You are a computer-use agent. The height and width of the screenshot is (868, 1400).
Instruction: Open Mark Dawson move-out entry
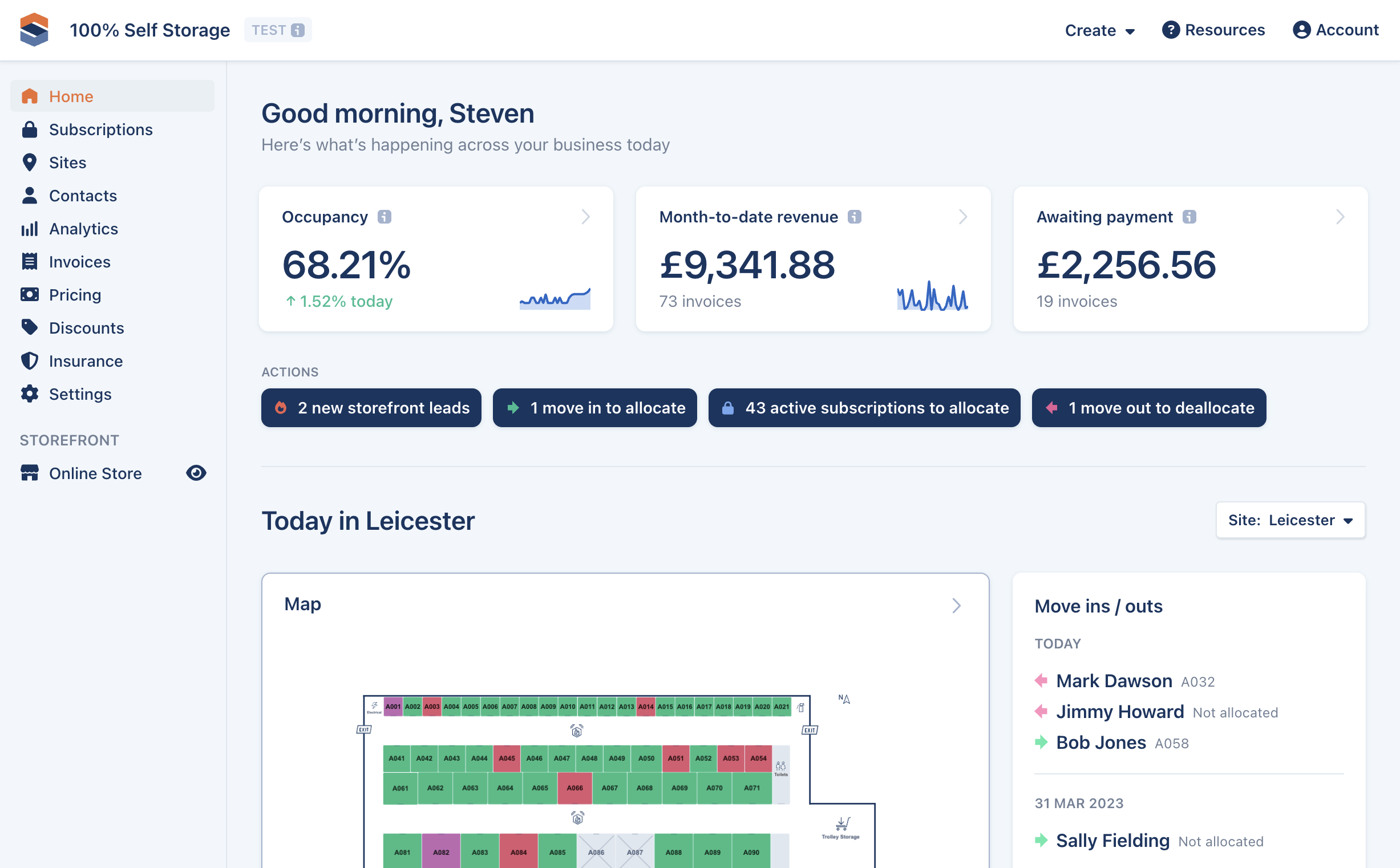[1114, 681]
